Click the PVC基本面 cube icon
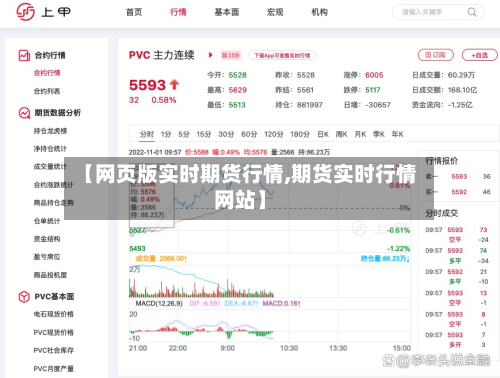The image size is (500, 378). click(24, 297)
